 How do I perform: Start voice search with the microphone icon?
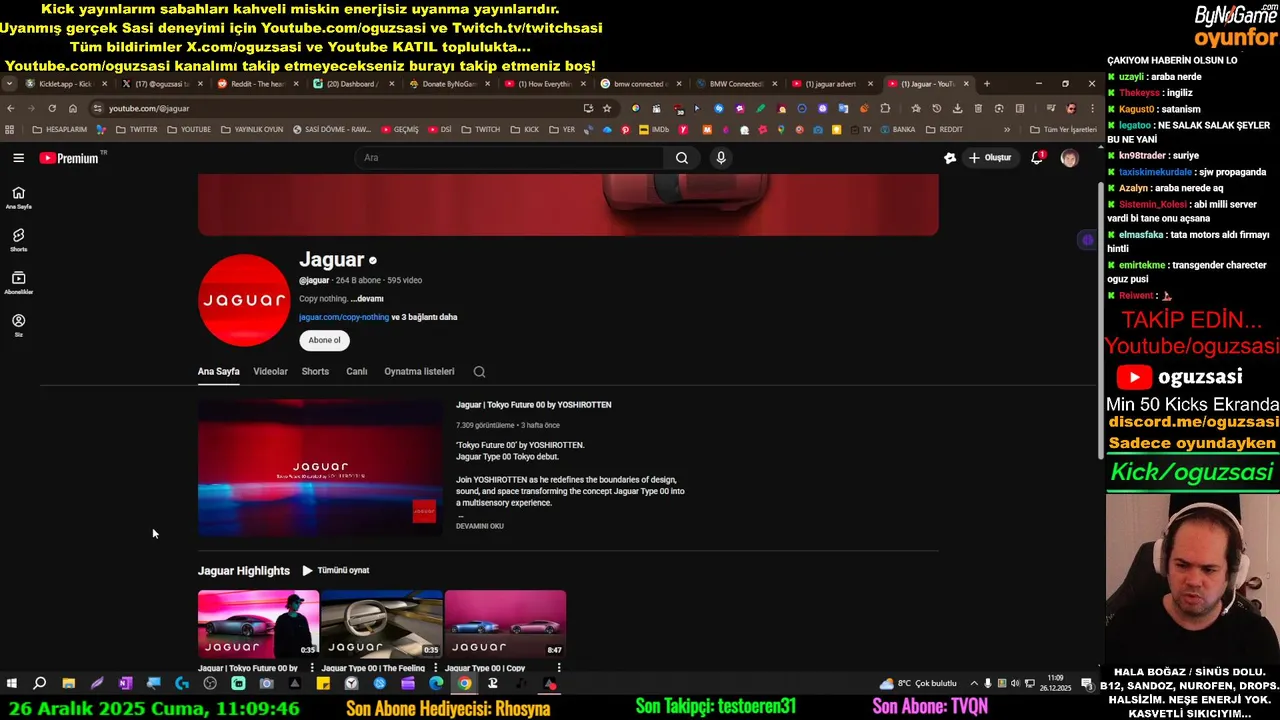coord(721,158)
